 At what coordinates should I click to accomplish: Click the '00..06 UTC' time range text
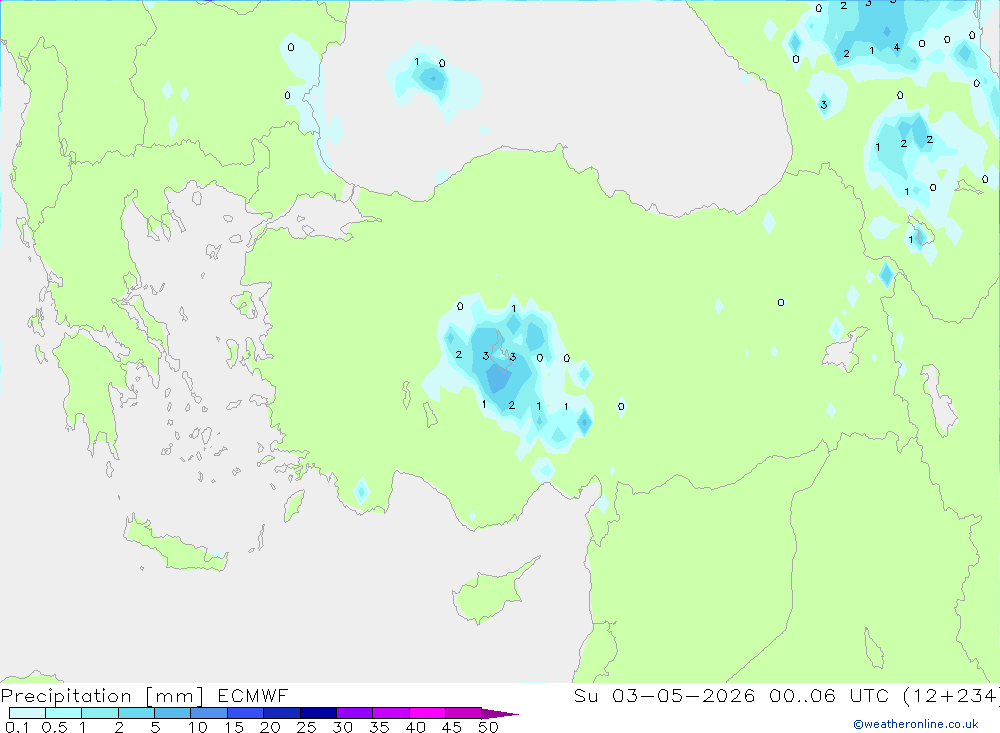[x=828, y=696]
